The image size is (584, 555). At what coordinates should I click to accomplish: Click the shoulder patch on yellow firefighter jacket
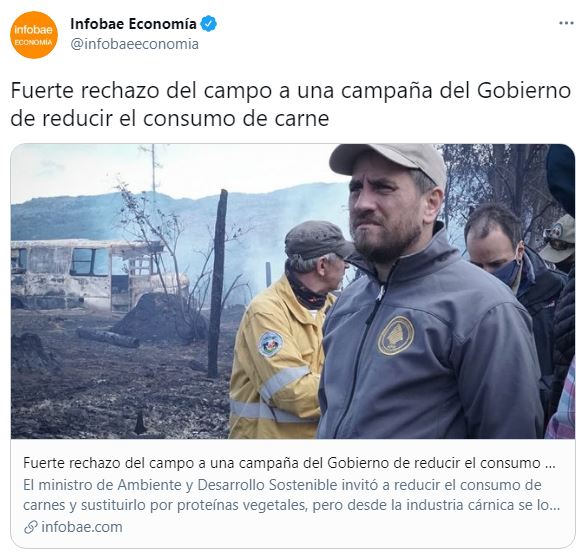click(x=270, y=343)
